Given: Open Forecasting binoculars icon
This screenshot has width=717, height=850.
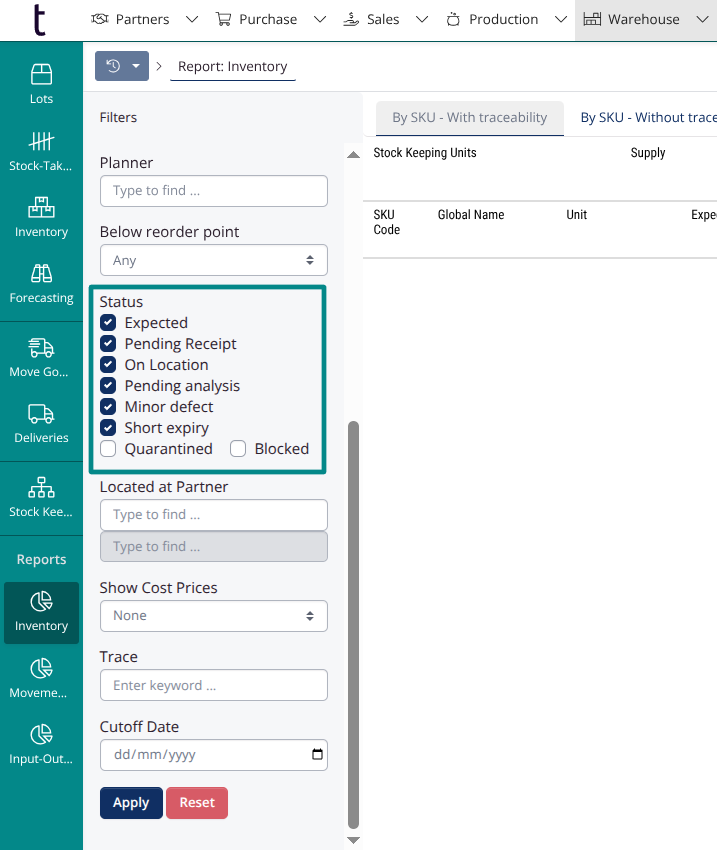Looking at the screenshot, I should [x=41, y=274].
